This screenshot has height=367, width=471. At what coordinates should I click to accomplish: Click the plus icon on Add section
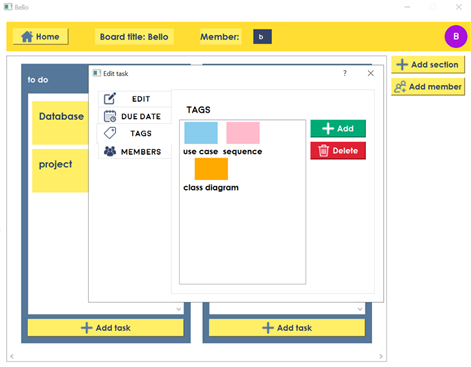(x=402, y=64)
